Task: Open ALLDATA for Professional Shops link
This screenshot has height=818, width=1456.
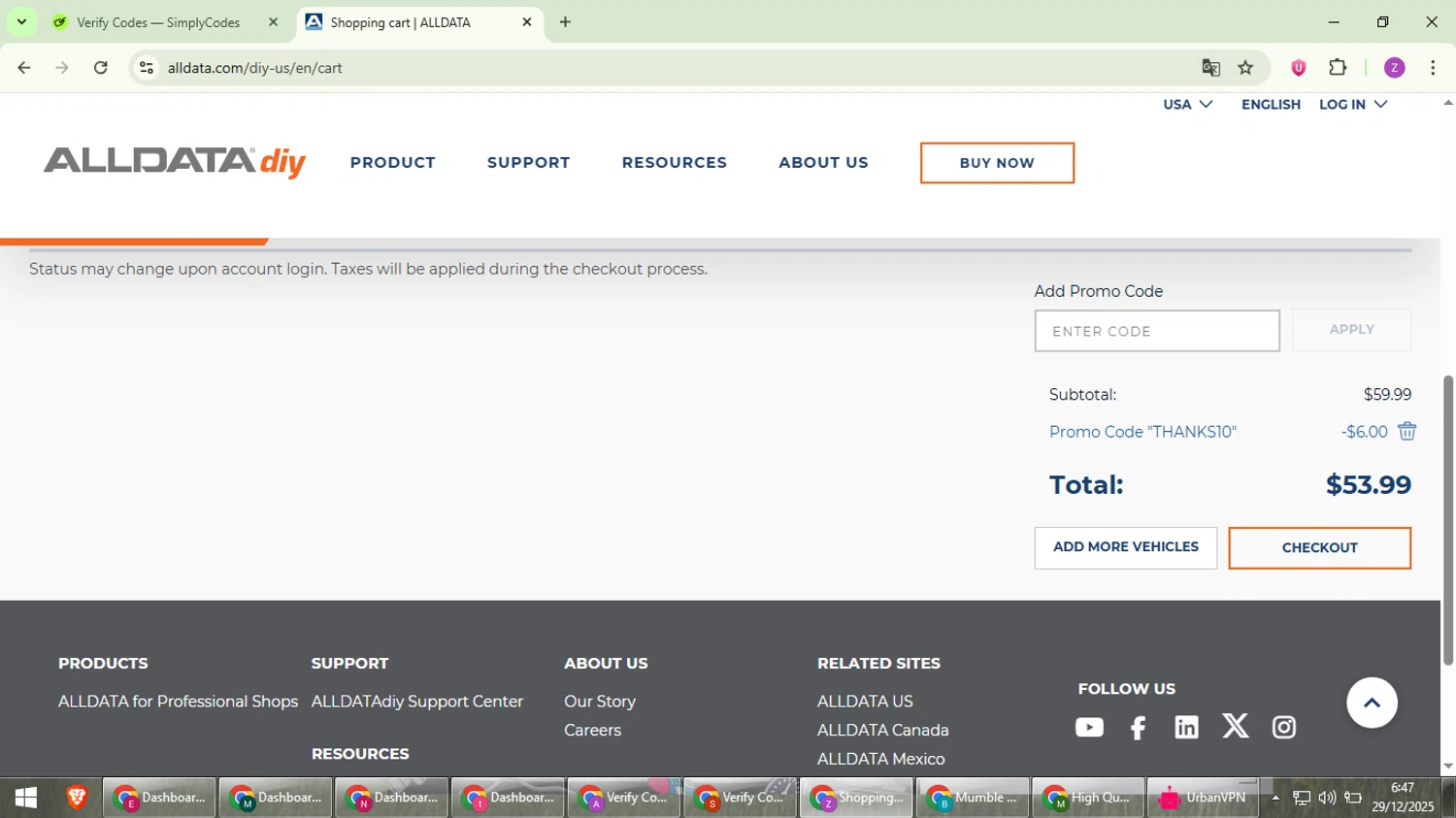Action: pos(178,701)
